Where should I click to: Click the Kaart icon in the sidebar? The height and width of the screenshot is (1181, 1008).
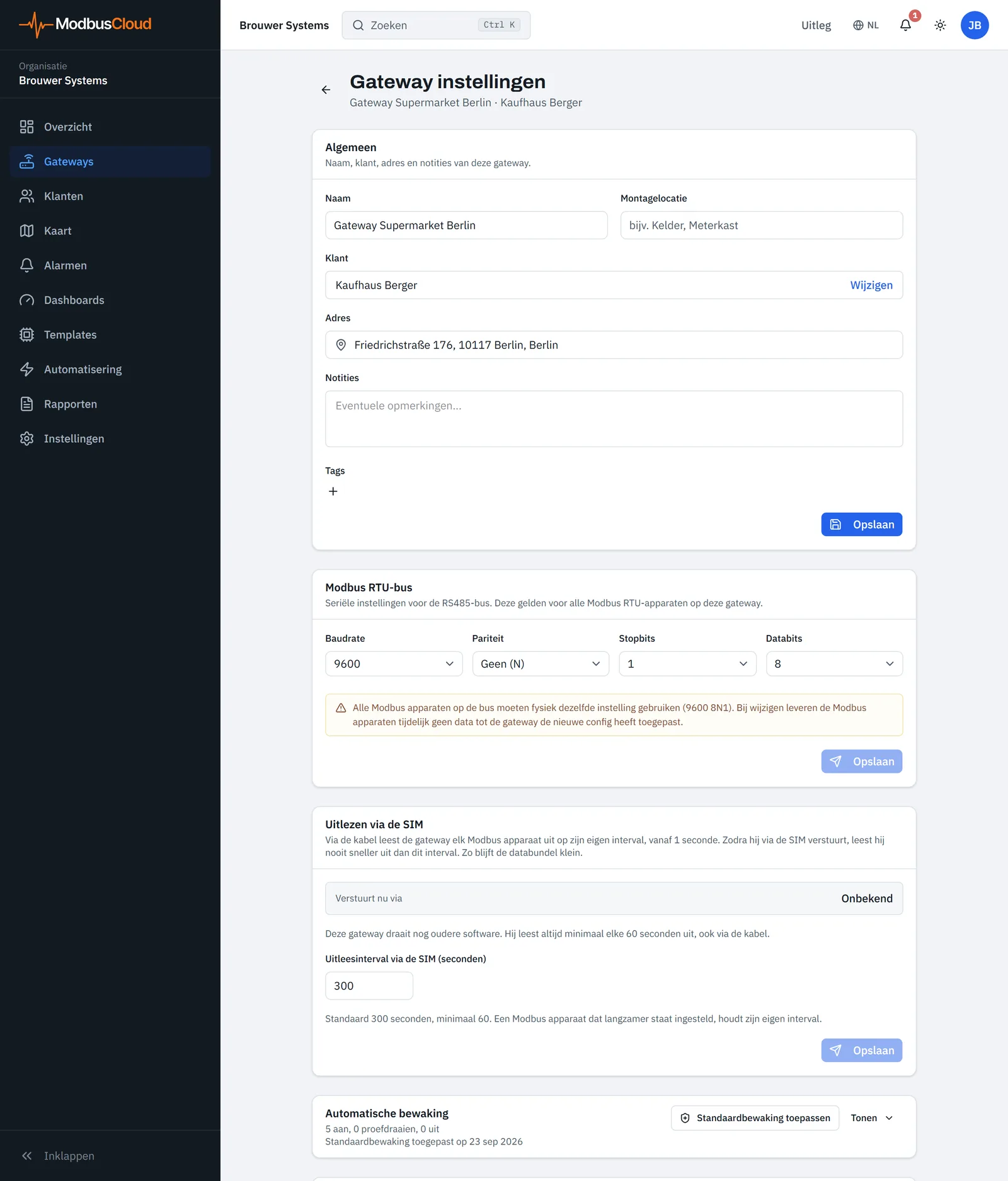(26, 231)
